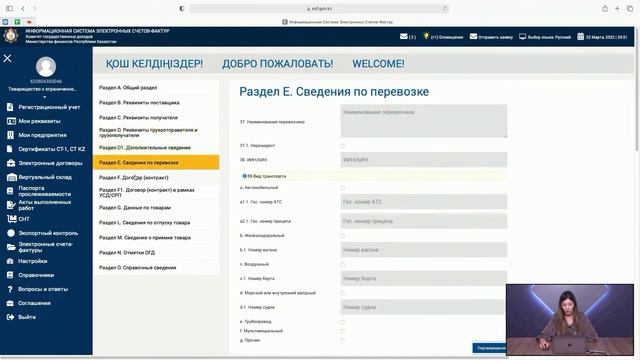Click the Гос. номер АТС field
640x360 pixels.
(x=424, y=202)
